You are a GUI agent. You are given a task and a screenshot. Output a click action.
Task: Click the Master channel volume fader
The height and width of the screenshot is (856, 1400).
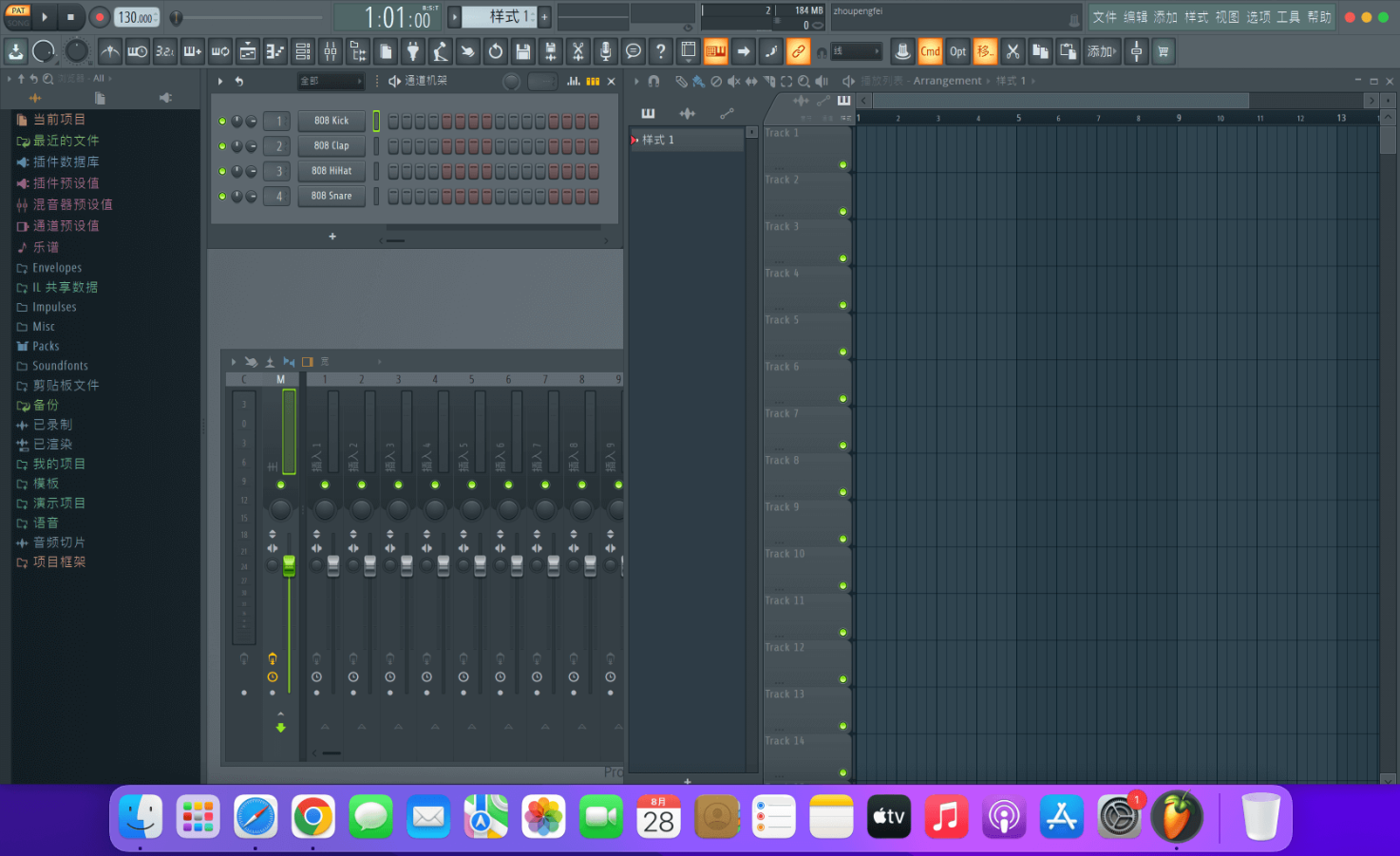(289, 565)
